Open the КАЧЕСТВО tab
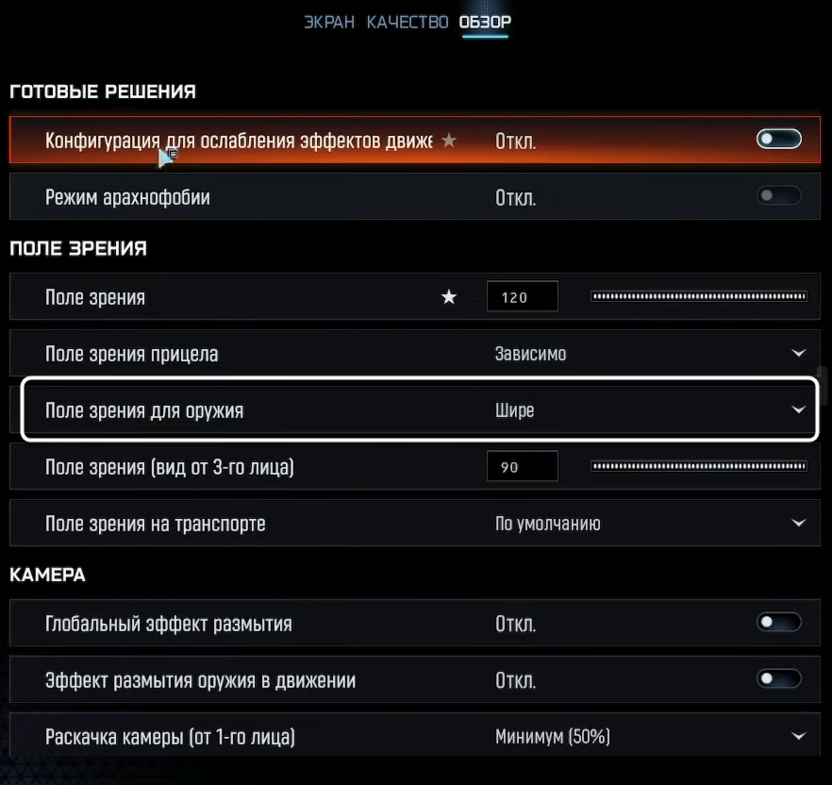The height and width of the screenshot is (785, 832). (407, 22)
